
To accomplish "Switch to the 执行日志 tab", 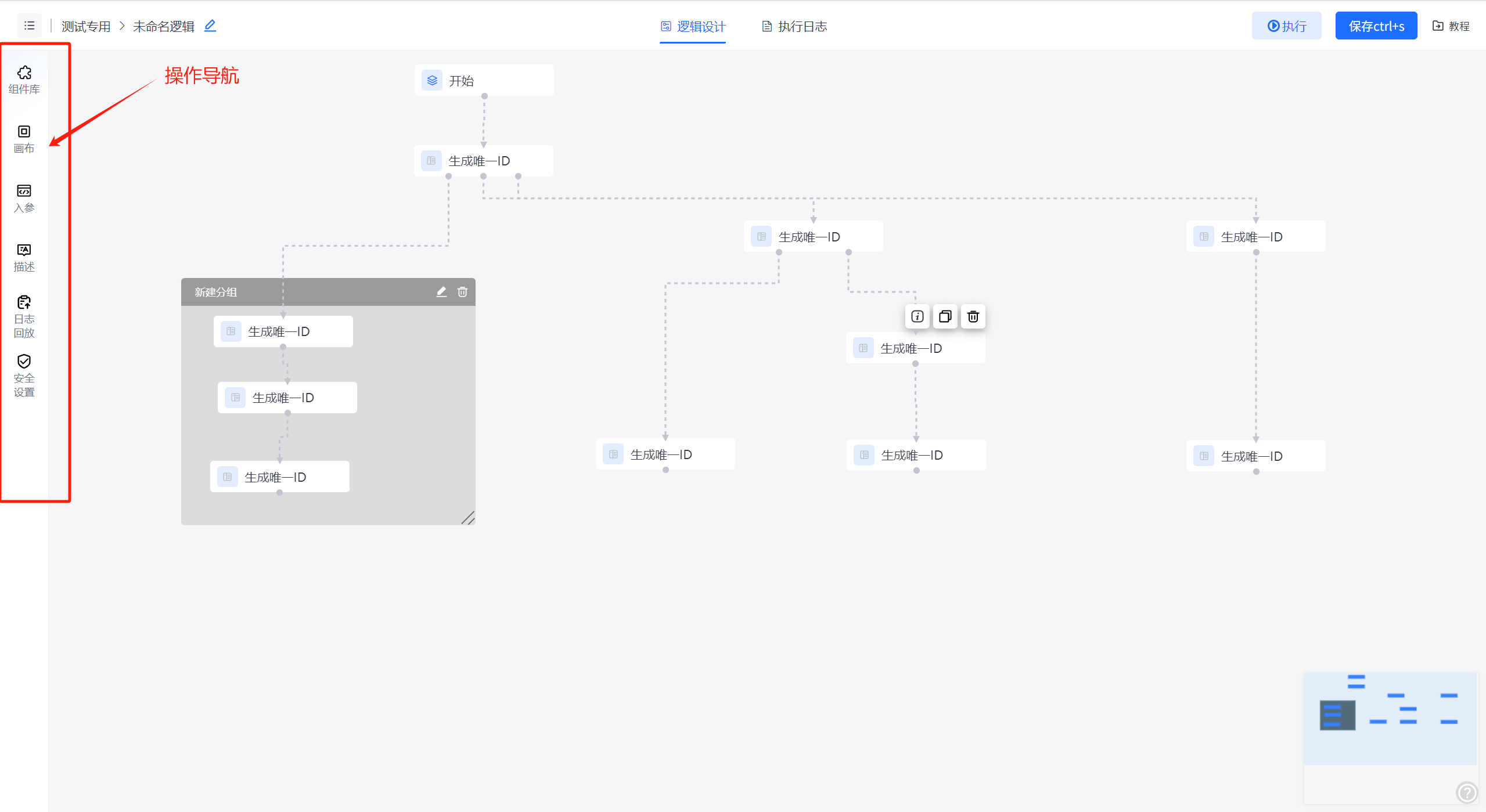I will (x=794, y=26).
